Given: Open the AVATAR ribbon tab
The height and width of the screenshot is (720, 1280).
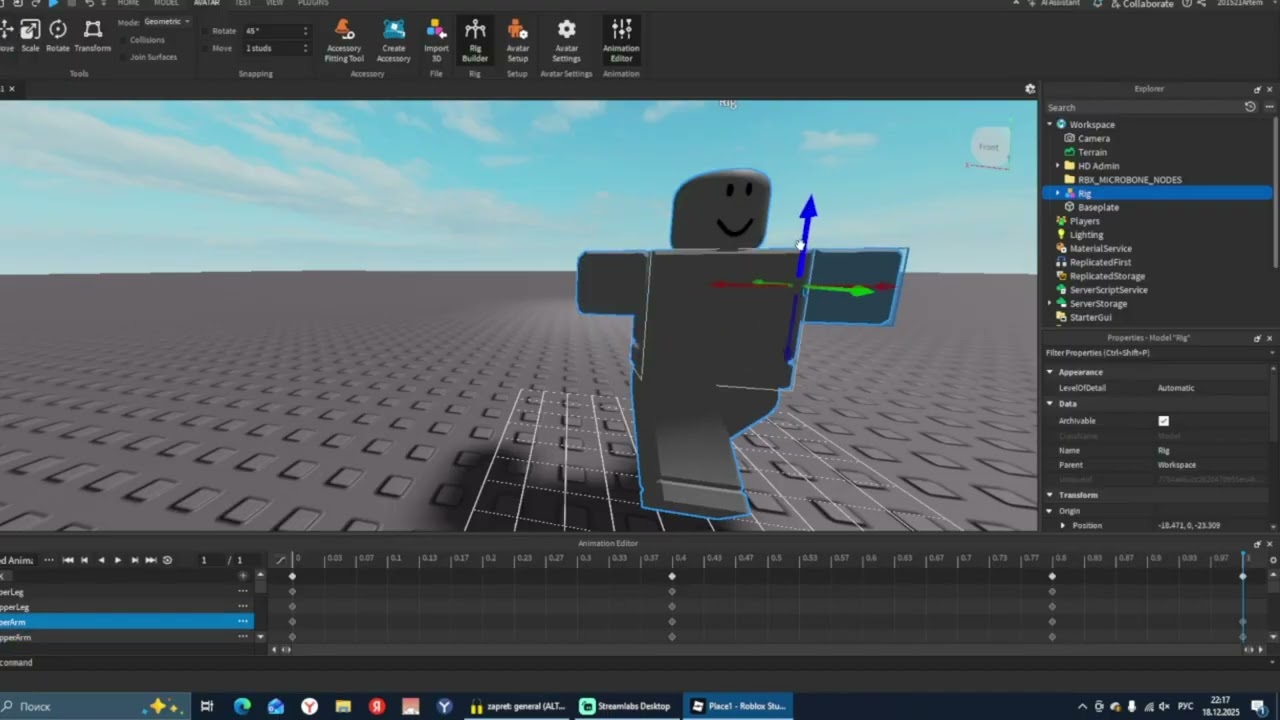Looking at the screenshot, I should tap(206, 3).
